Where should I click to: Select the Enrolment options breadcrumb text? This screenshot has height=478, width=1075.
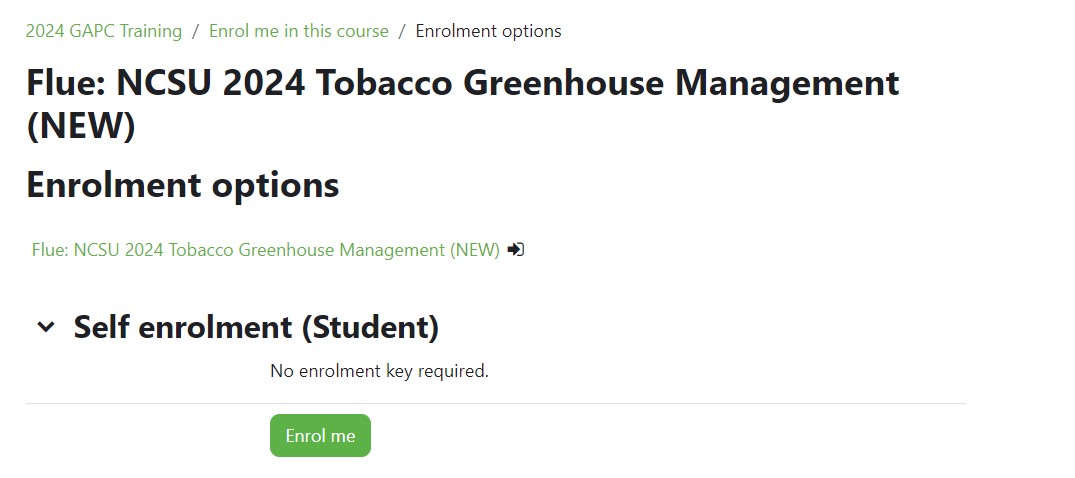tap(488, 31)
